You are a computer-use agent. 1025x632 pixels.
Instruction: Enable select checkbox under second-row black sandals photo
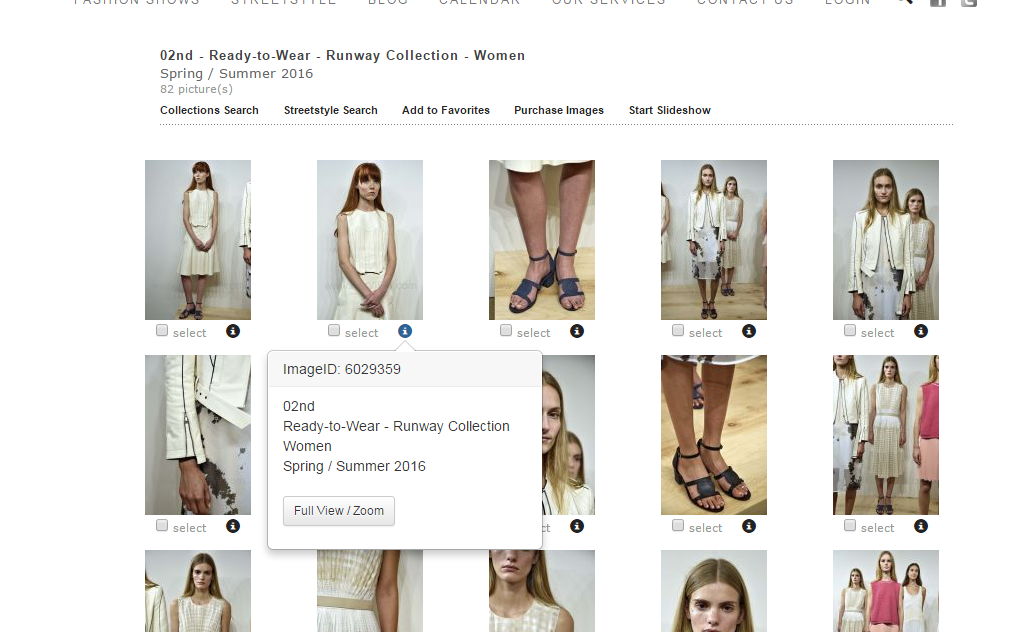point(678,526)
